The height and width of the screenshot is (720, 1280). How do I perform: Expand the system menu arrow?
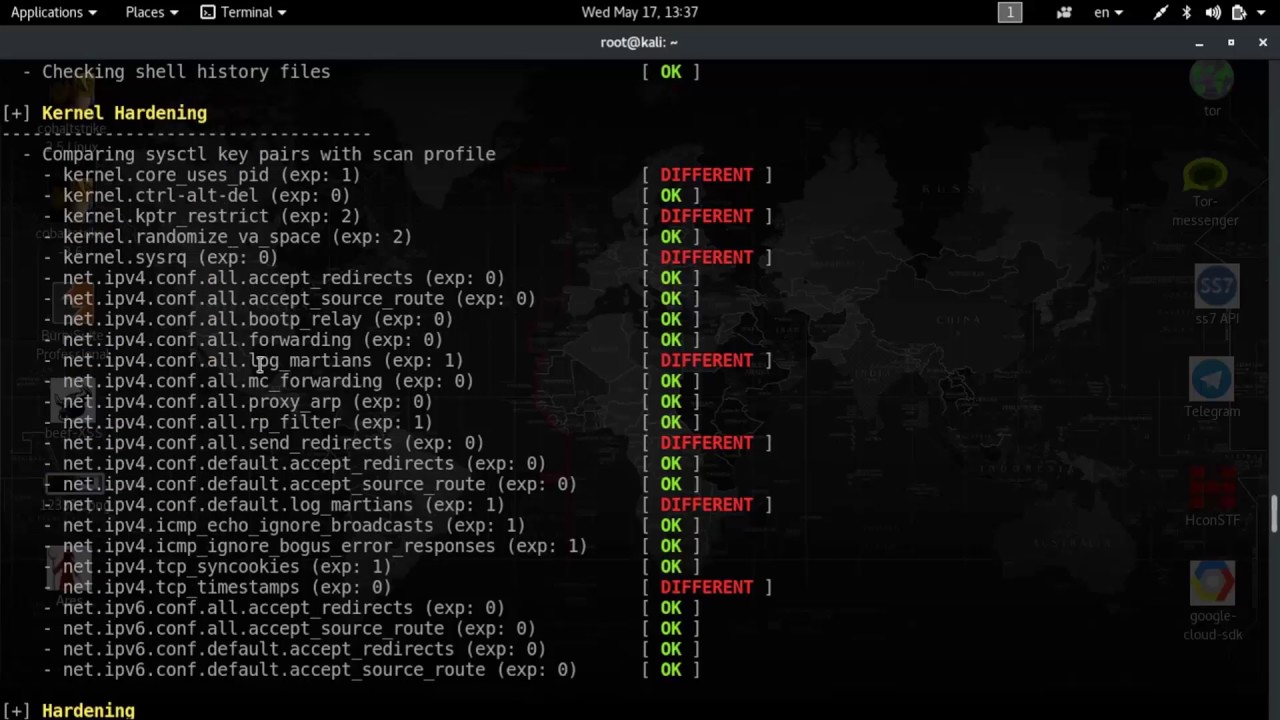[1263, 12]
